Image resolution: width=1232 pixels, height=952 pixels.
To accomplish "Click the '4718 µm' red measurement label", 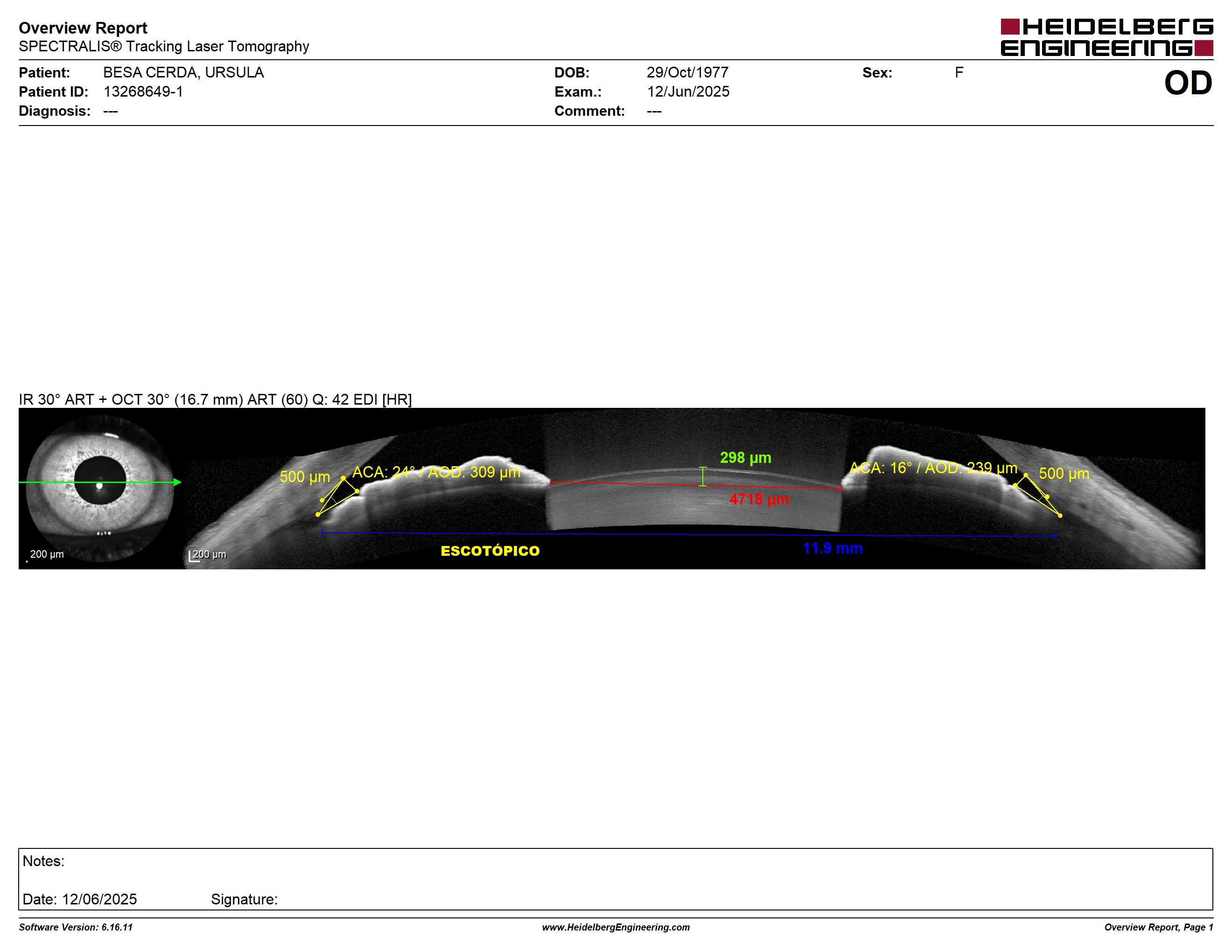I will [759, 499].
